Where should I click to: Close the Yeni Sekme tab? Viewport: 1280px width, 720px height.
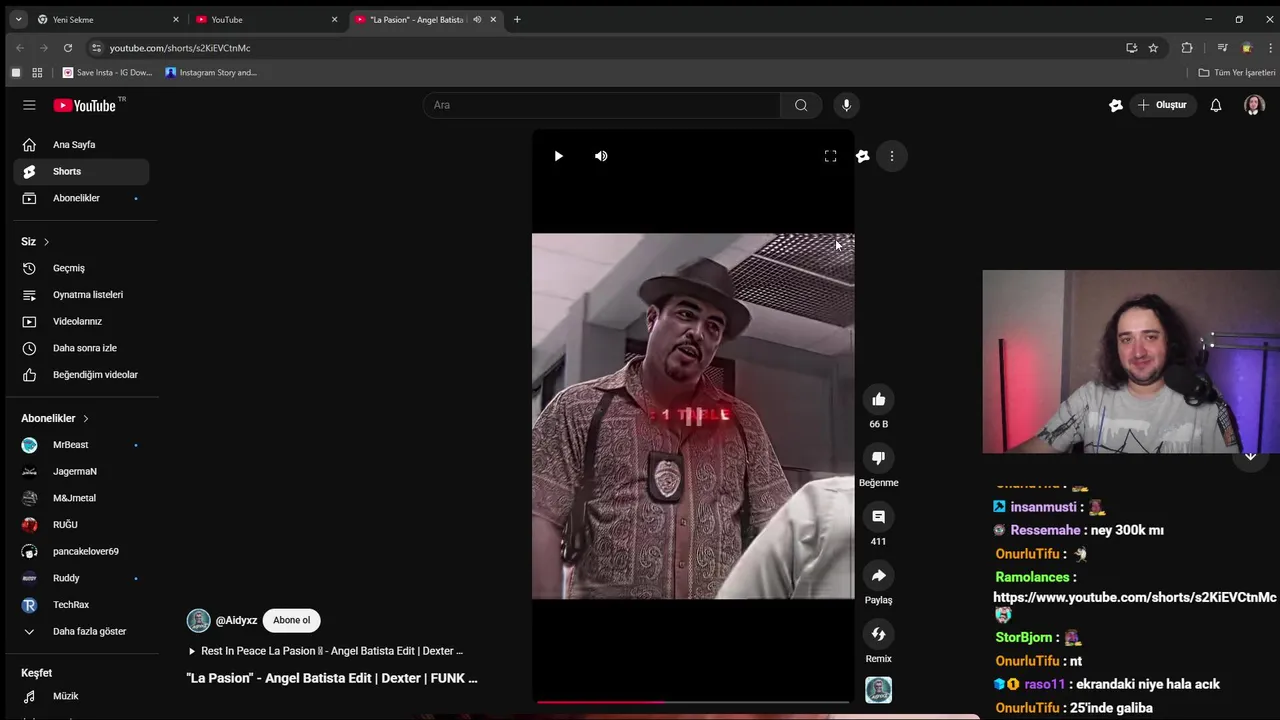(x=176, y=19)
